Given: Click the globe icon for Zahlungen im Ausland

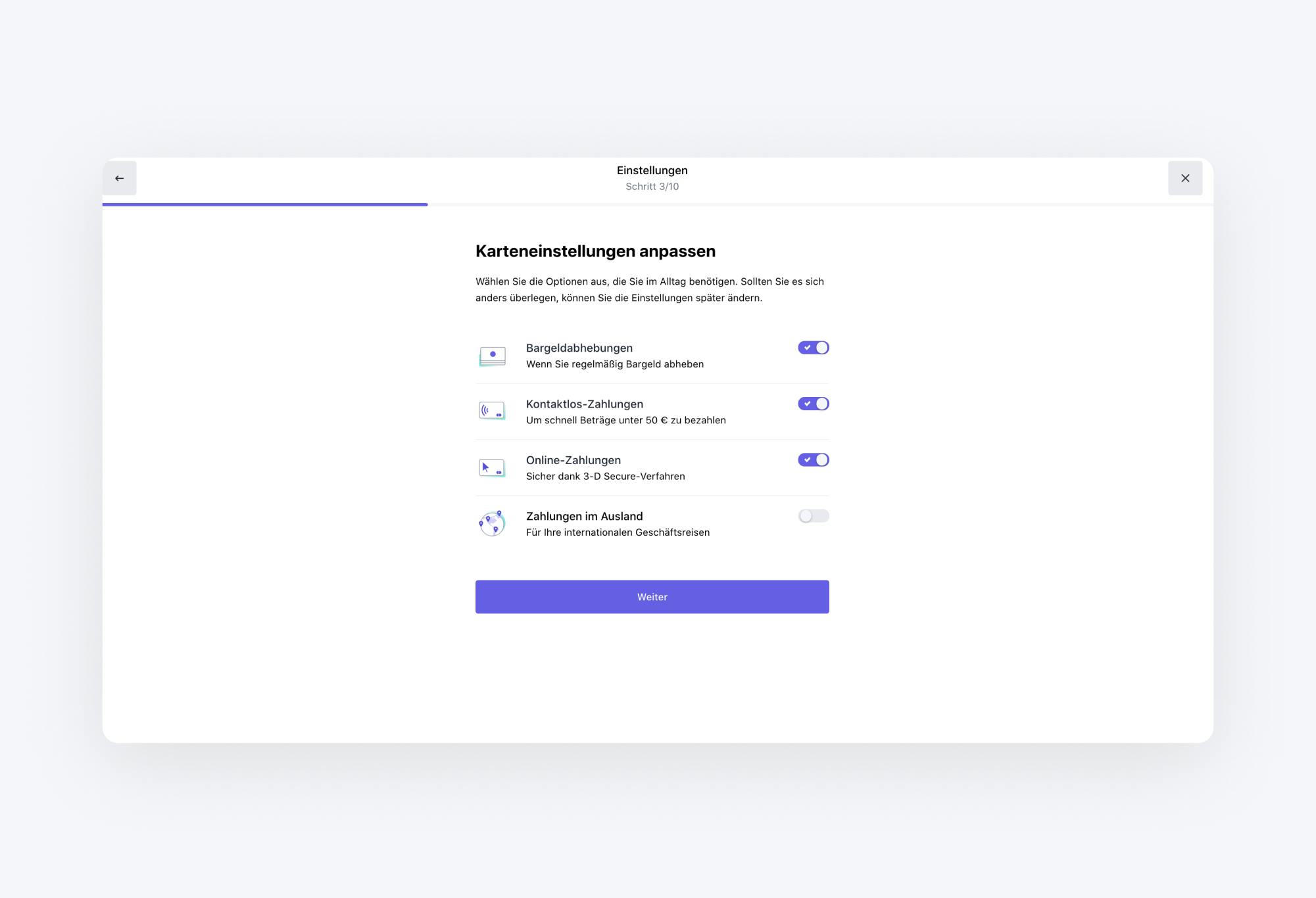Looking at the screenshot, I should [x=492, y=524].
